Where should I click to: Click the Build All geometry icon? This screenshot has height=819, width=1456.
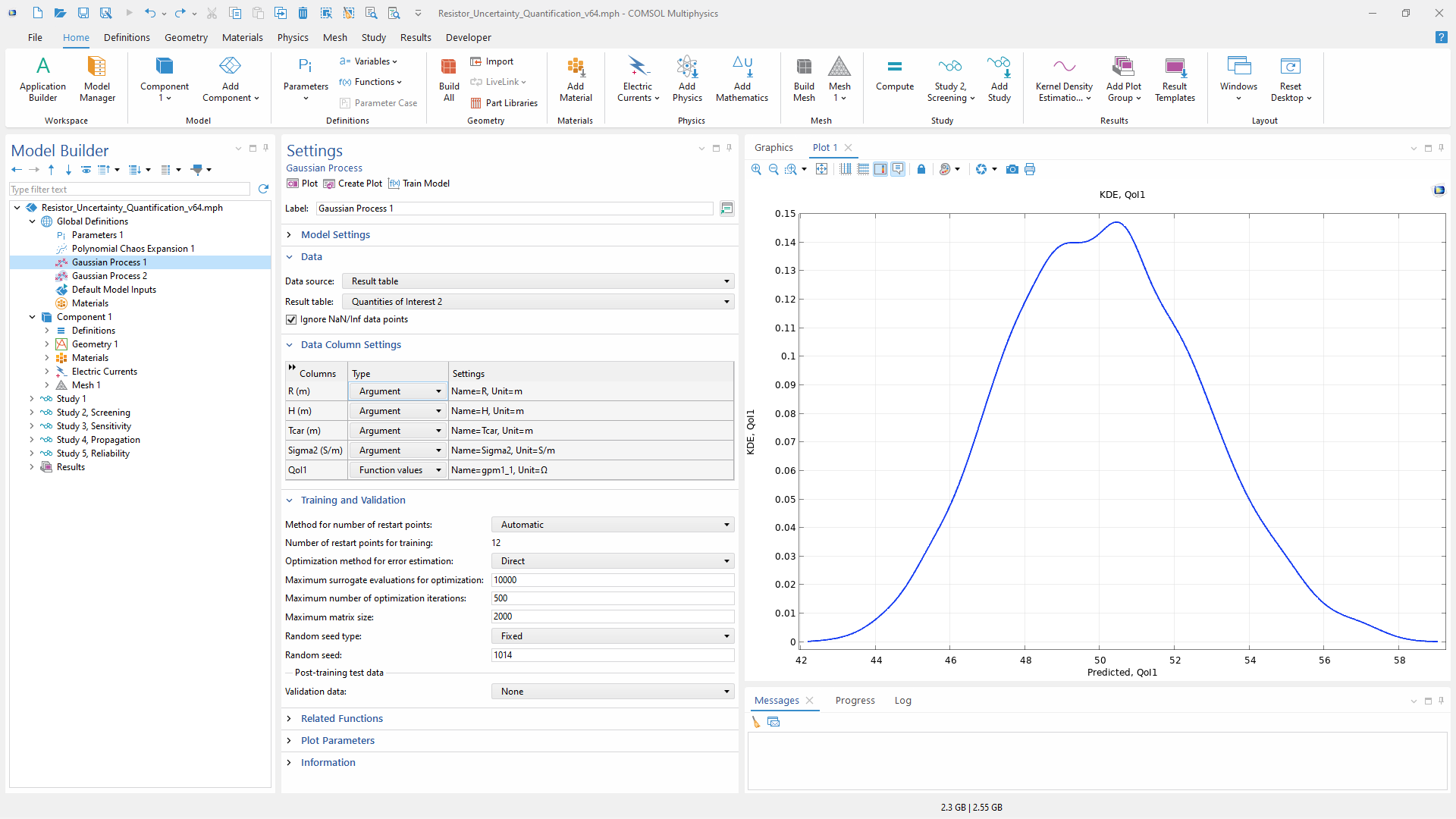pyautogui.click(x=449, y=79)
